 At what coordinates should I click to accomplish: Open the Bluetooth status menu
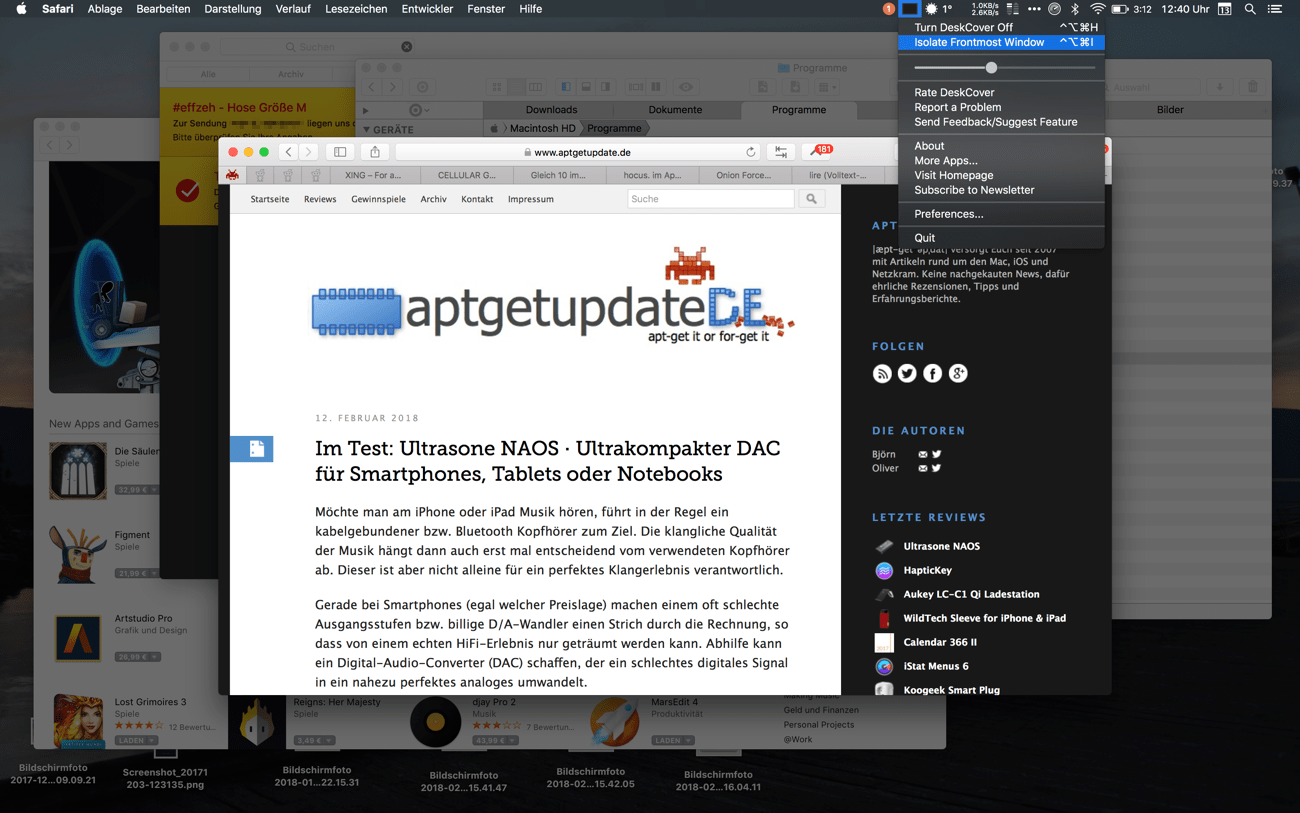pyautogui.click(x=1075, y=9)
